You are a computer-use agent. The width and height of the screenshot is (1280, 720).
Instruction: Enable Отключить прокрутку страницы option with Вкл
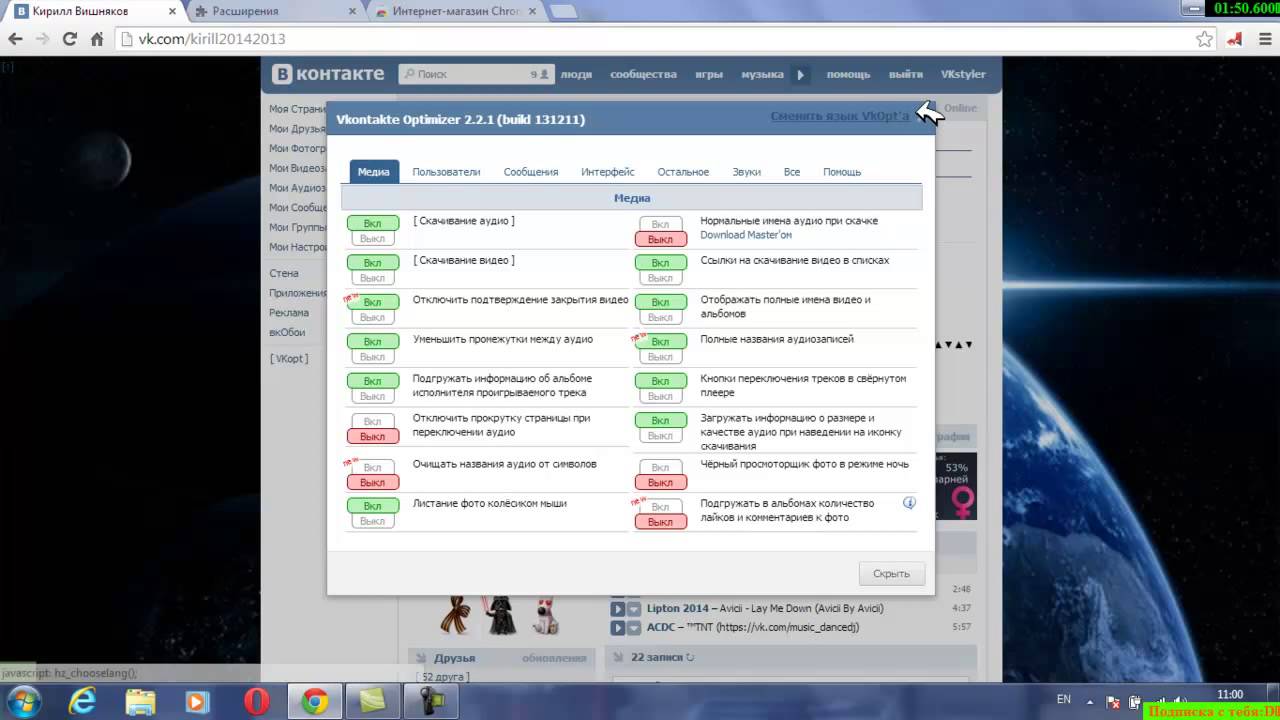tap(373, 421)
